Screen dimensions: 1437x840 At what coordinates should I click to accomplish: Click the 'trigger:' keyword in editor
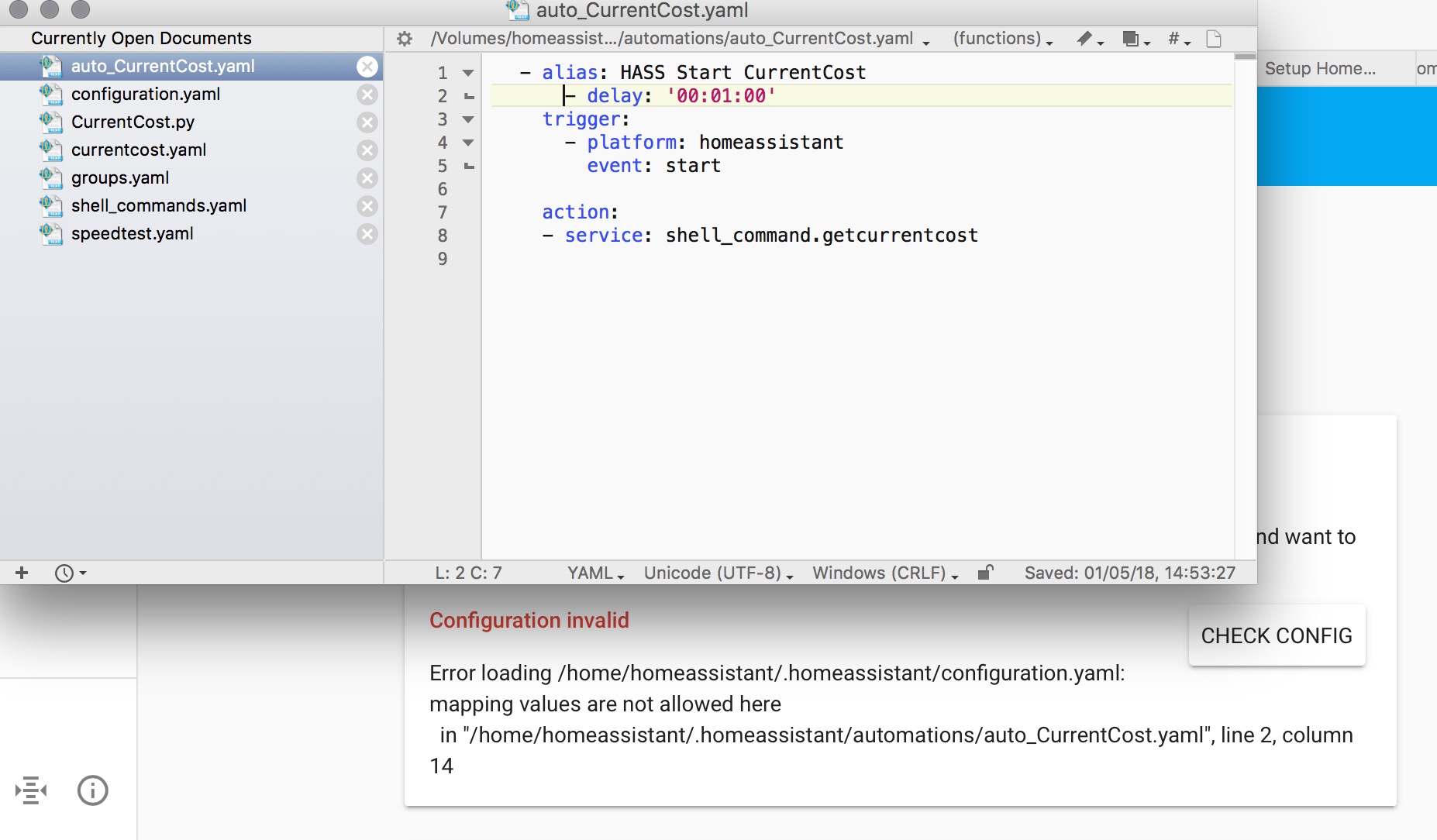586,119
